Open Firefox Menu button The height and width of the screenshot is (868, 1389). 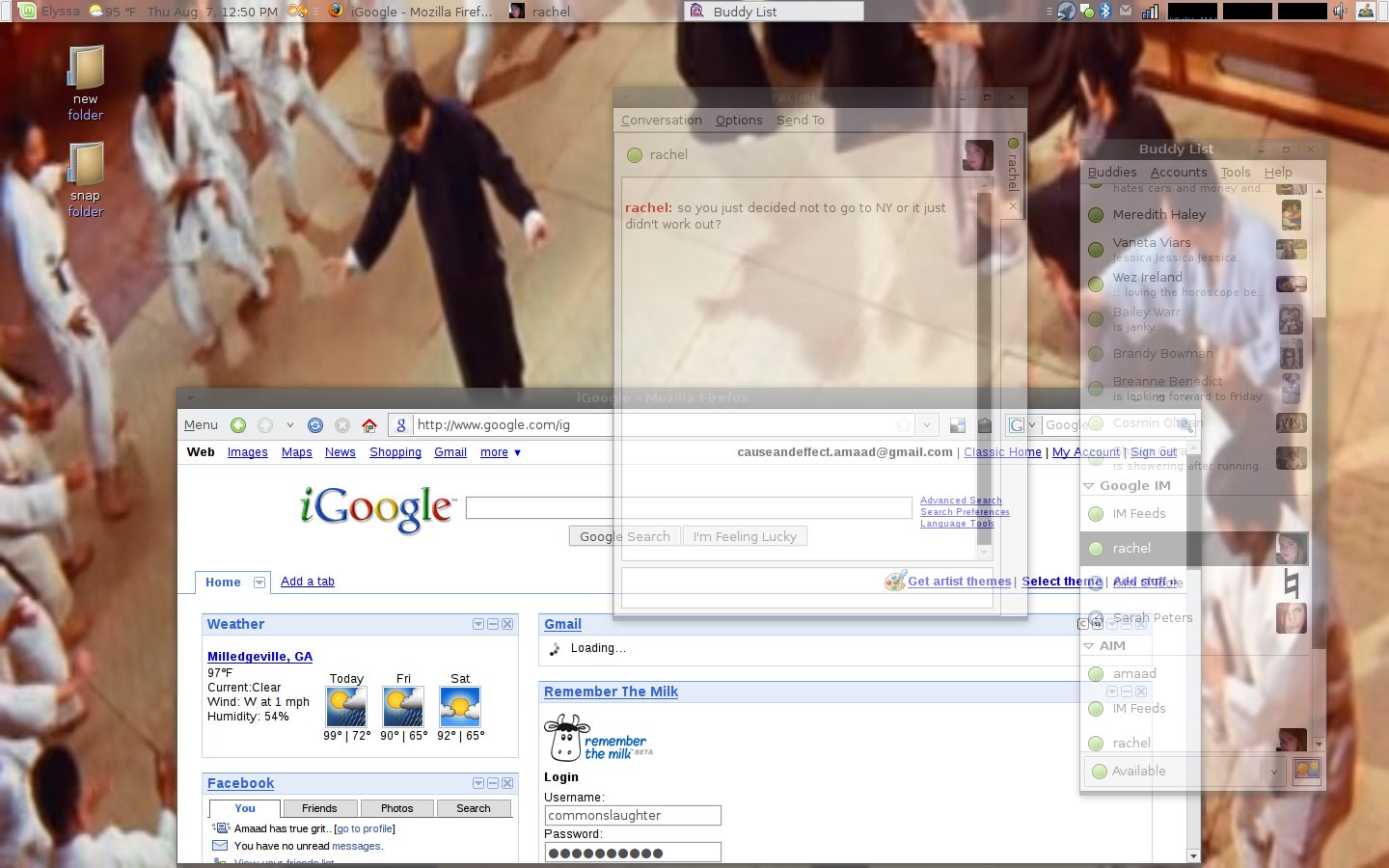click(x=201, y=425)
